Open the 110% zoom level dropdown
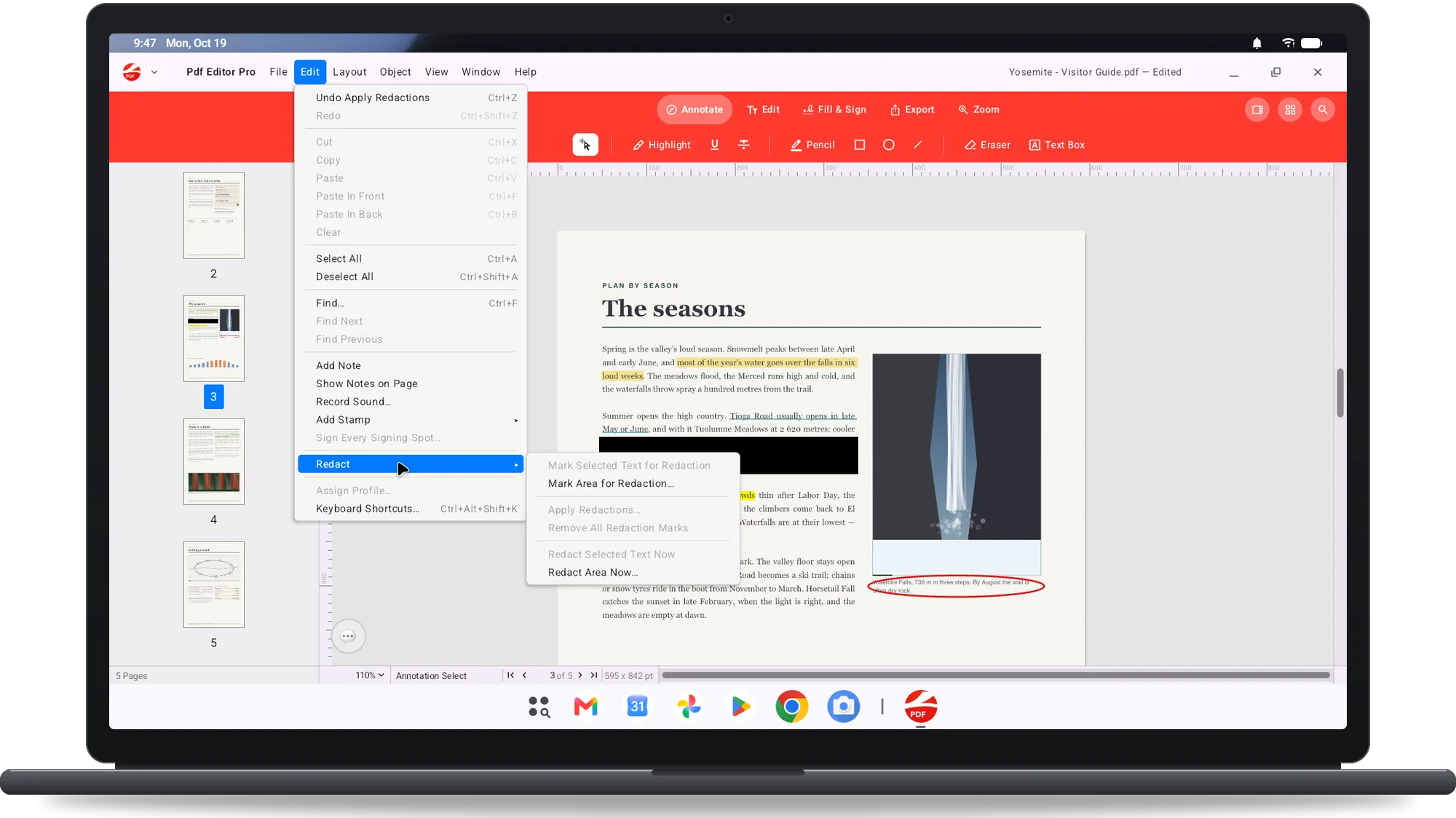 370,675
